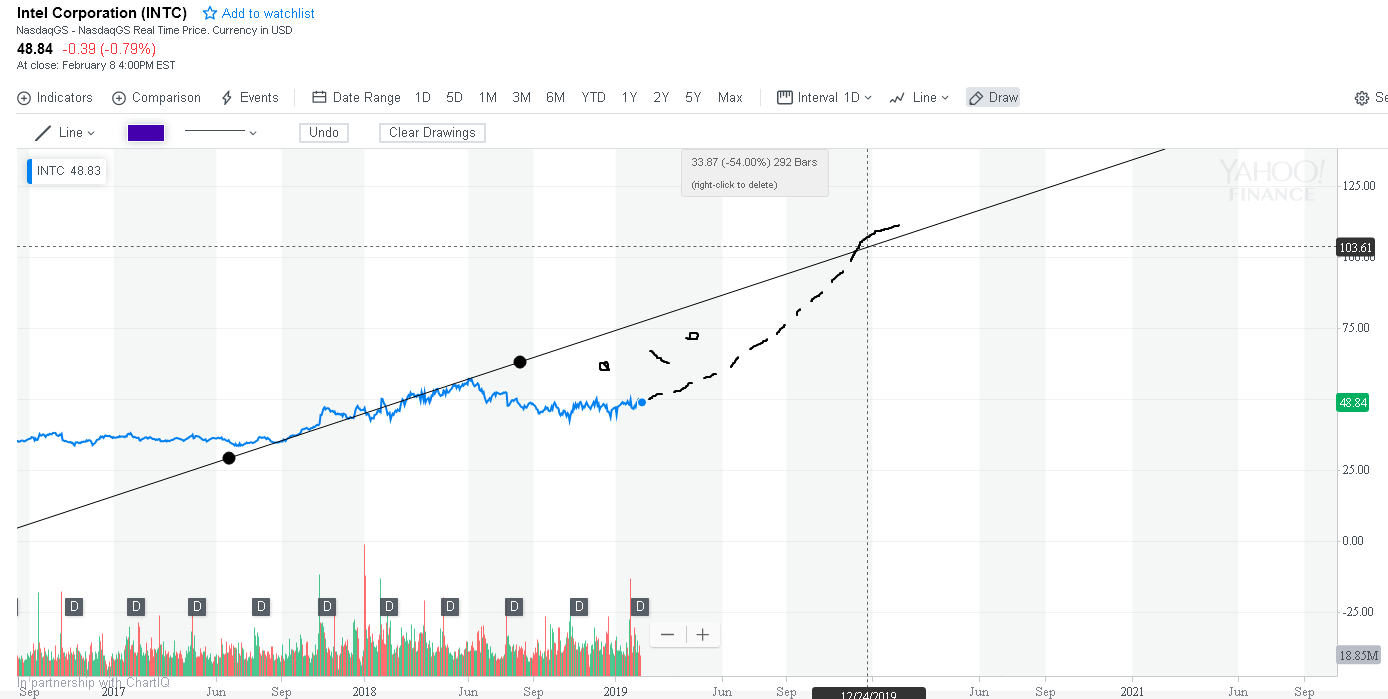
Task: Click the zoom in plus icon
Action: tap(702, 634)
